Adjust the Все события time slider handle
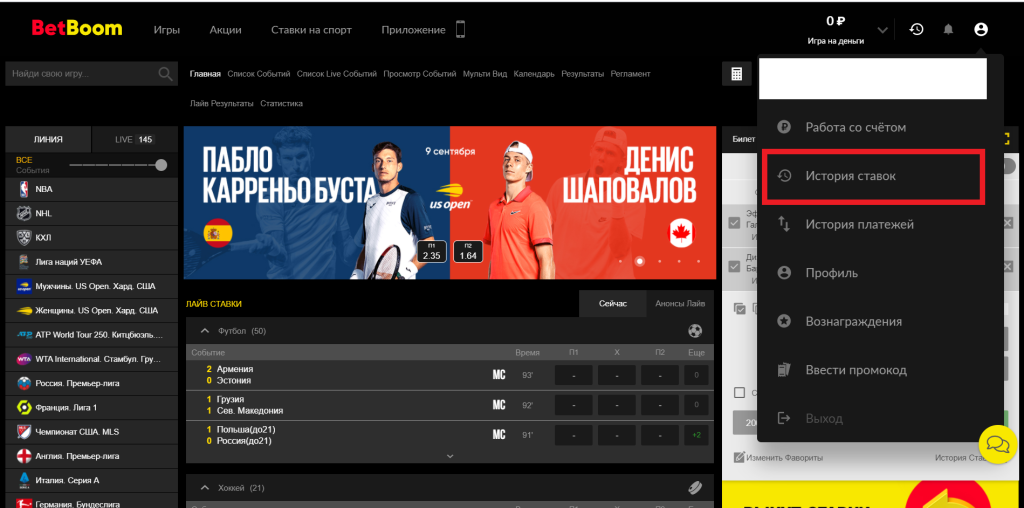Screen dimensions: 1024x508 tap(161, 165)
